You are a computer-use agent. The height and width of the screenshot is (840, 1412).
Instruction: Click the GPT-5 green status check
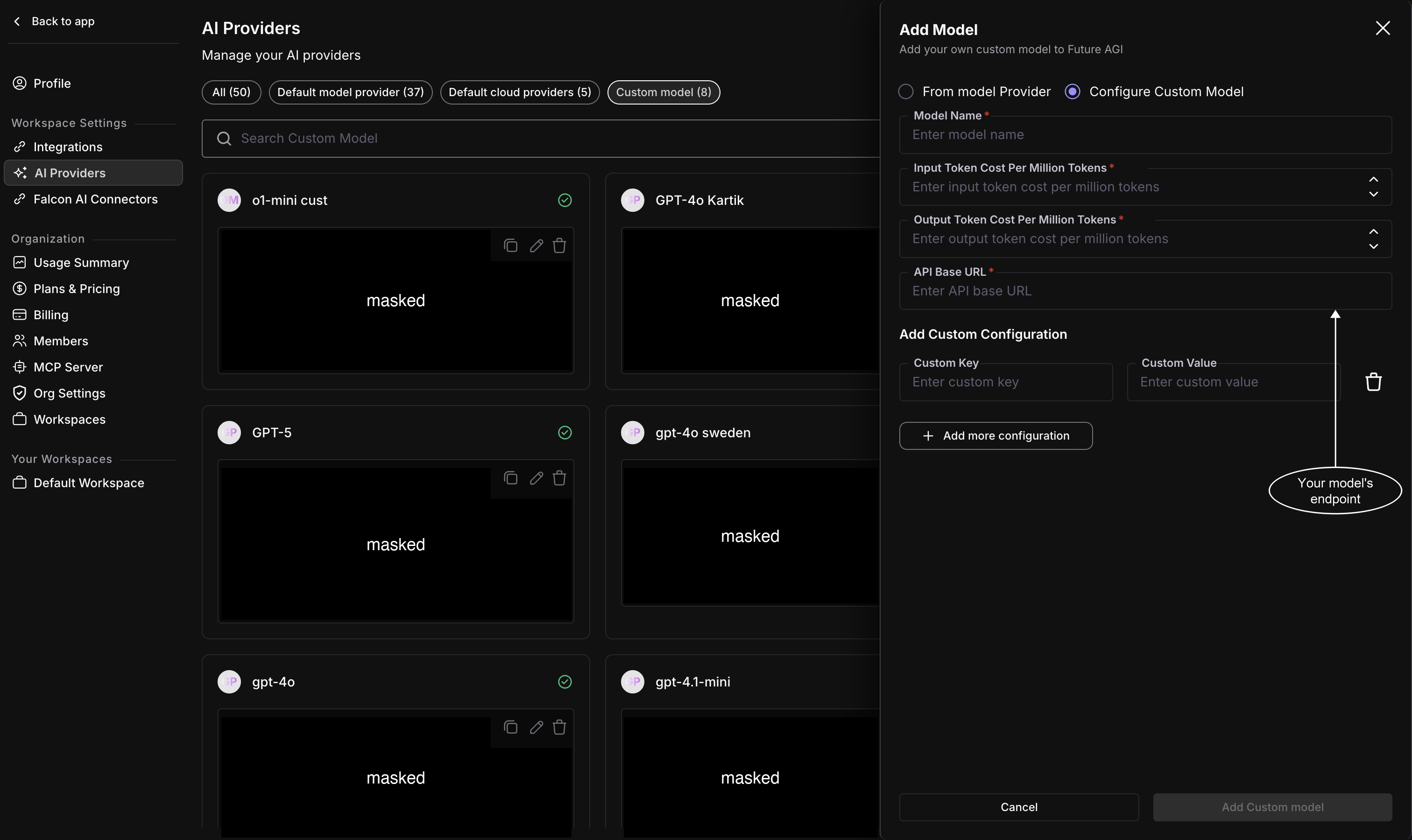pyautogui.click(x=565, y=433)
